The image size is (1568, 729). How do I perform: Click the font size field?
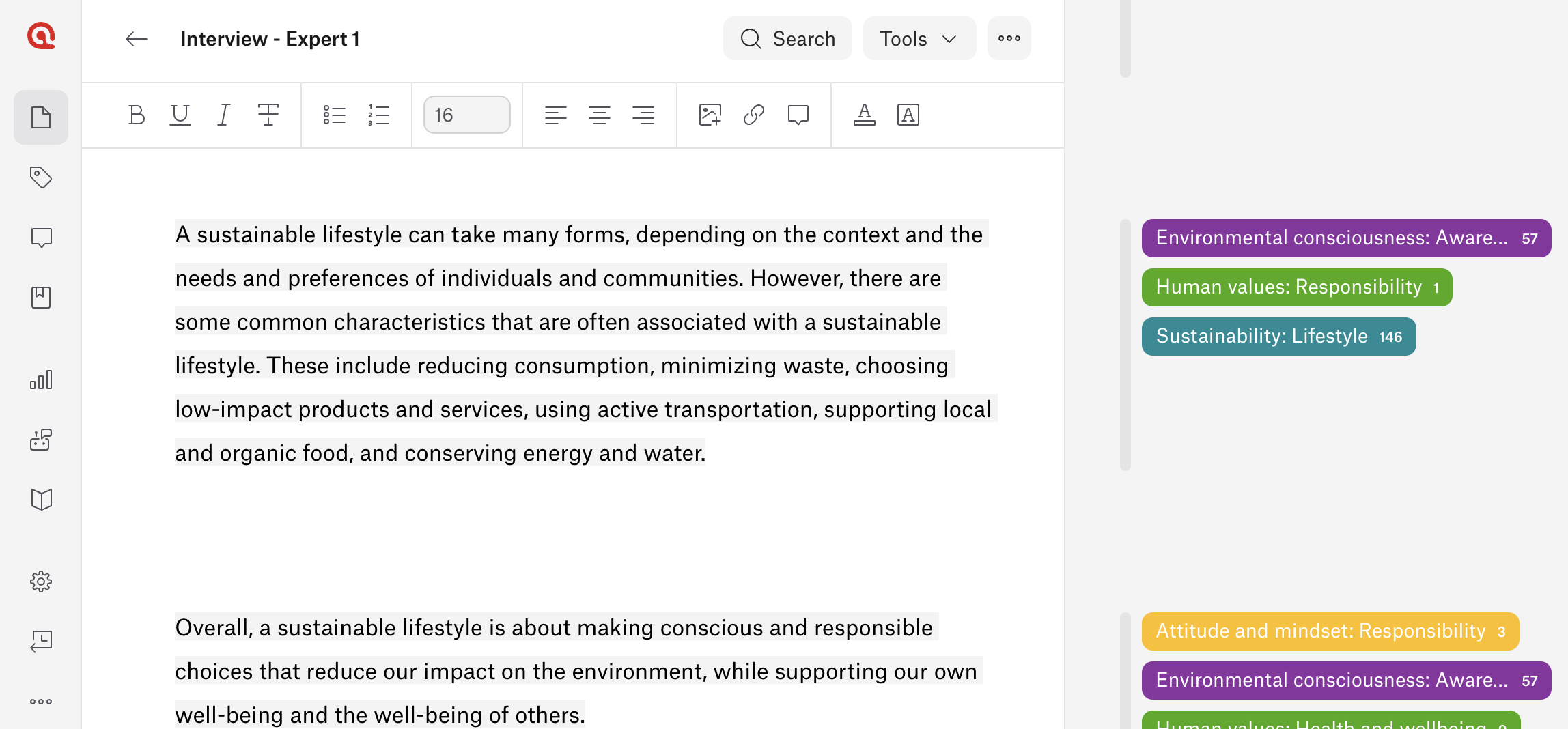click(x=467, y=115)
